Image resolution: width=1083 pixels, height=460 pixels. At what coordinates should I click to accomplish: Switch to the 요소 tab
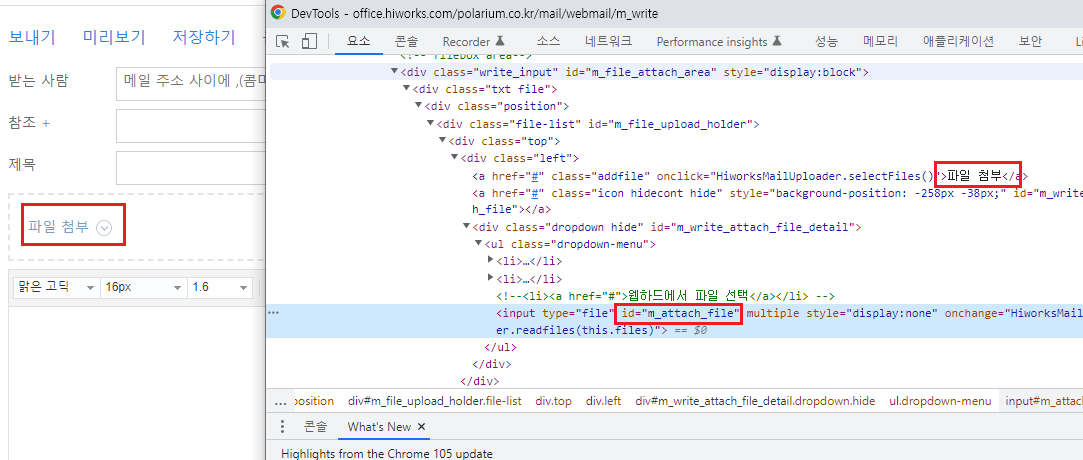pos(358,41)
